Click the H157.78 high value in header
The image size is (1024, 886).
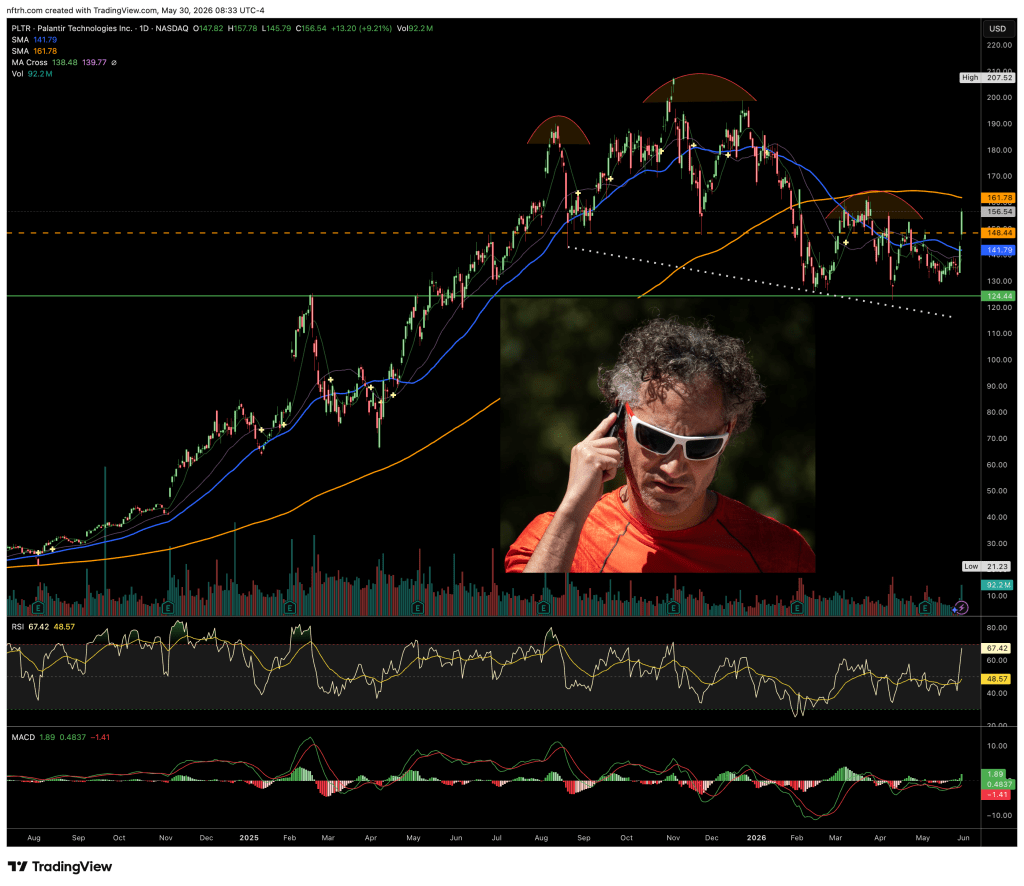tap(242, 29)
